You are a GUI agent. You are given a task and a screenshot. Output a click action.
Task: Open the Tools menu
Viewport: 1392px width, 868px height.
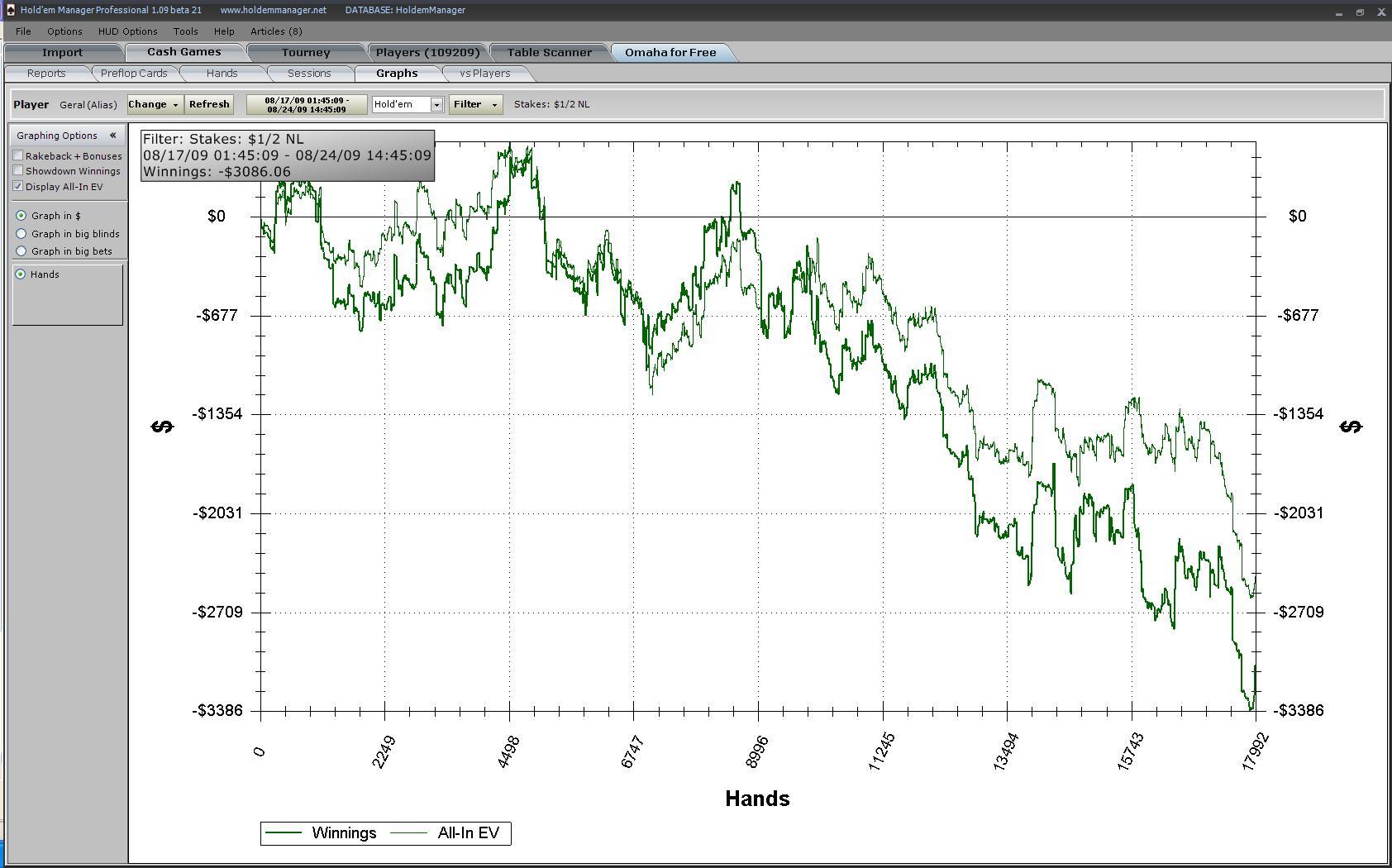[x=185, y=31]
